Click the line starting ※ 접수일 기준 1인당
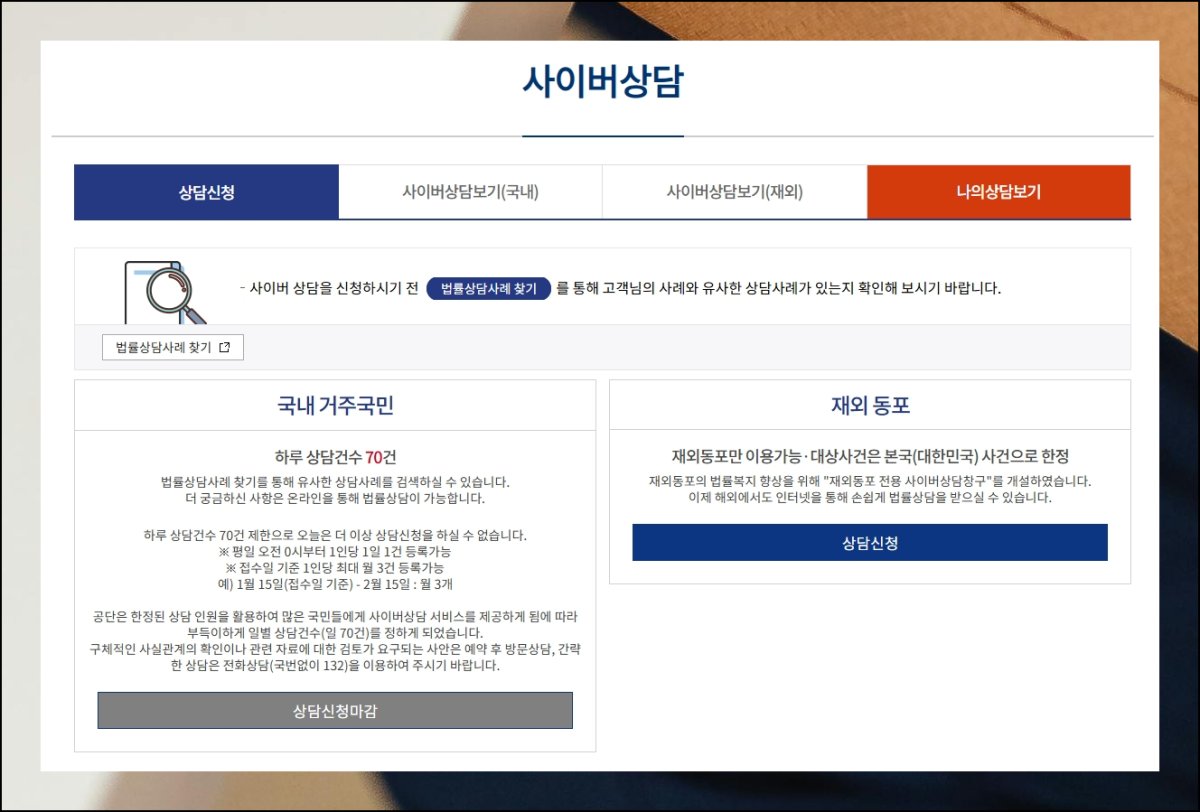 click(335, 568)
